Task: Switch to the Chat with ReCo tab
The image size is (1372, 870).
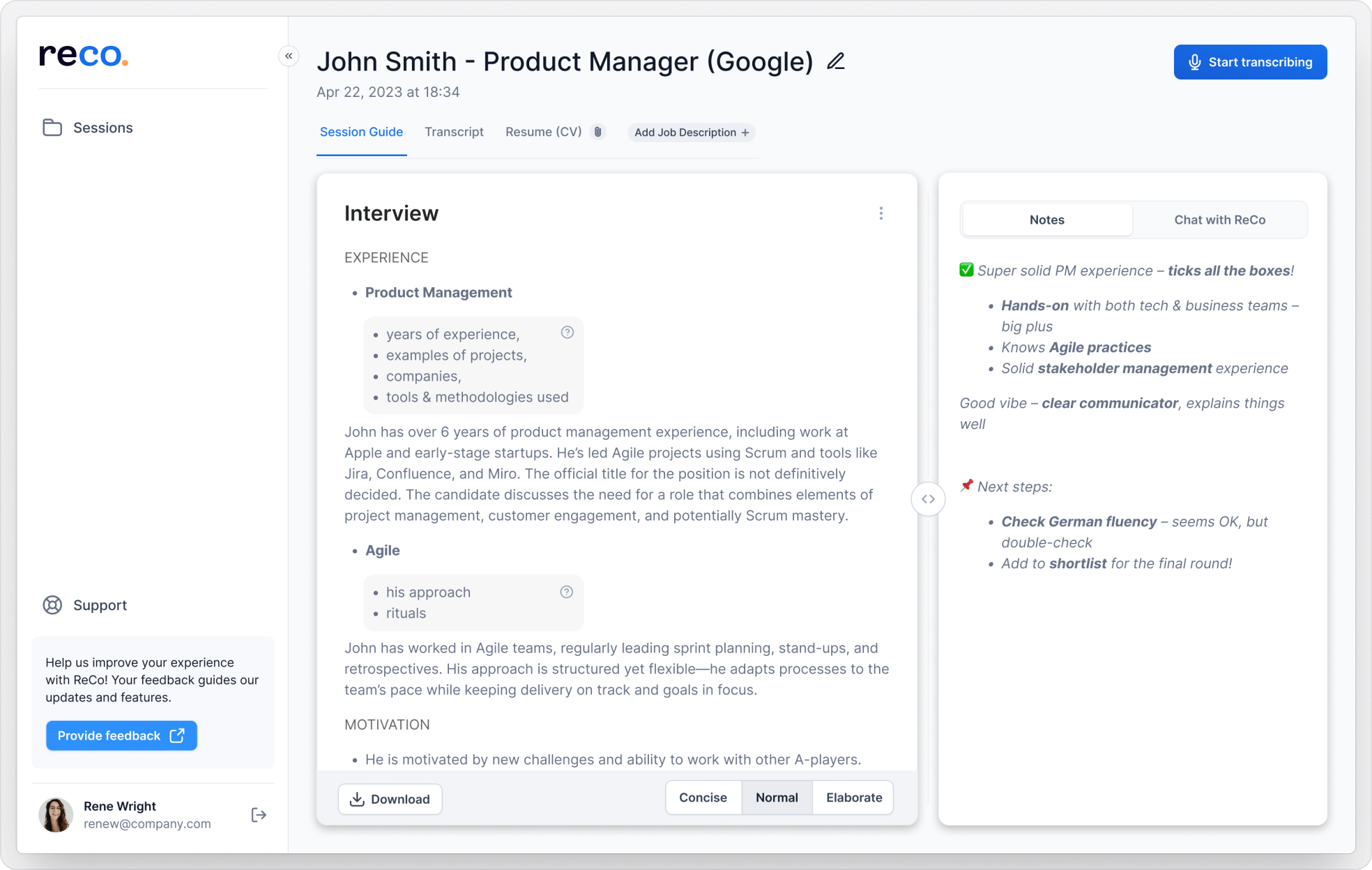Action: click(1219, 220)
